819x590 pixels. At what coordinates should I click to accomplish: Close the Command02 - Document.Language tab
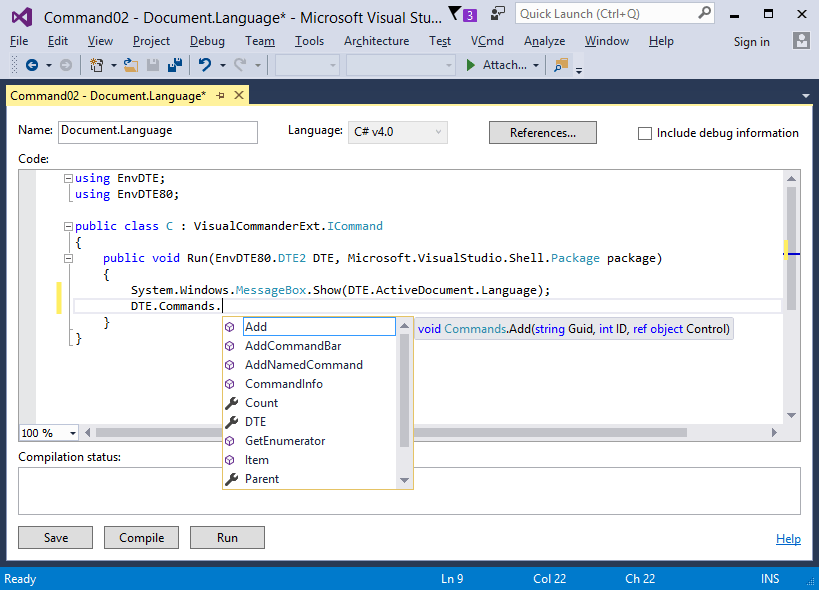point(239,95)
